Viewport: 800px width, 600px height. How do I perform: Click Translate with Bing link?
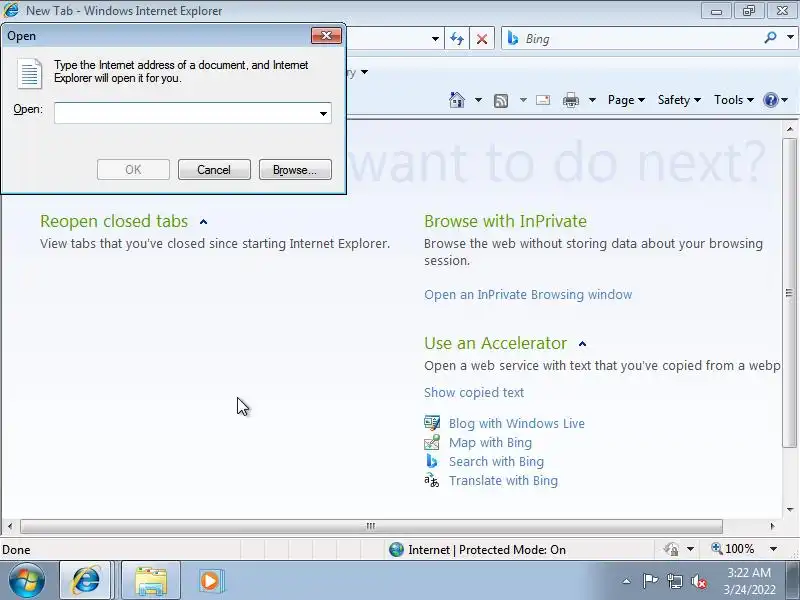click(x=503, y=481)
